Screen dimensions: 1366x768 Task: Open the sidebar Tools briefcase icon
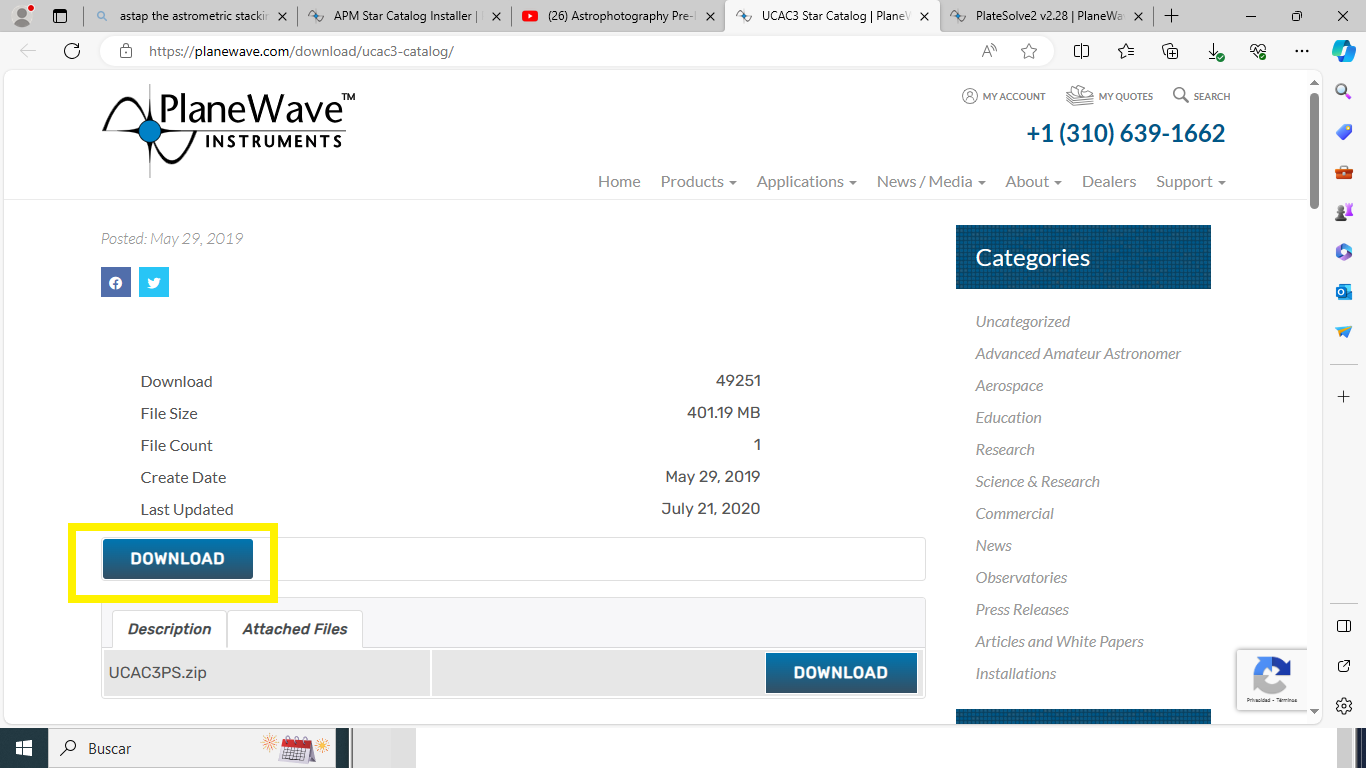[1344, 172]
